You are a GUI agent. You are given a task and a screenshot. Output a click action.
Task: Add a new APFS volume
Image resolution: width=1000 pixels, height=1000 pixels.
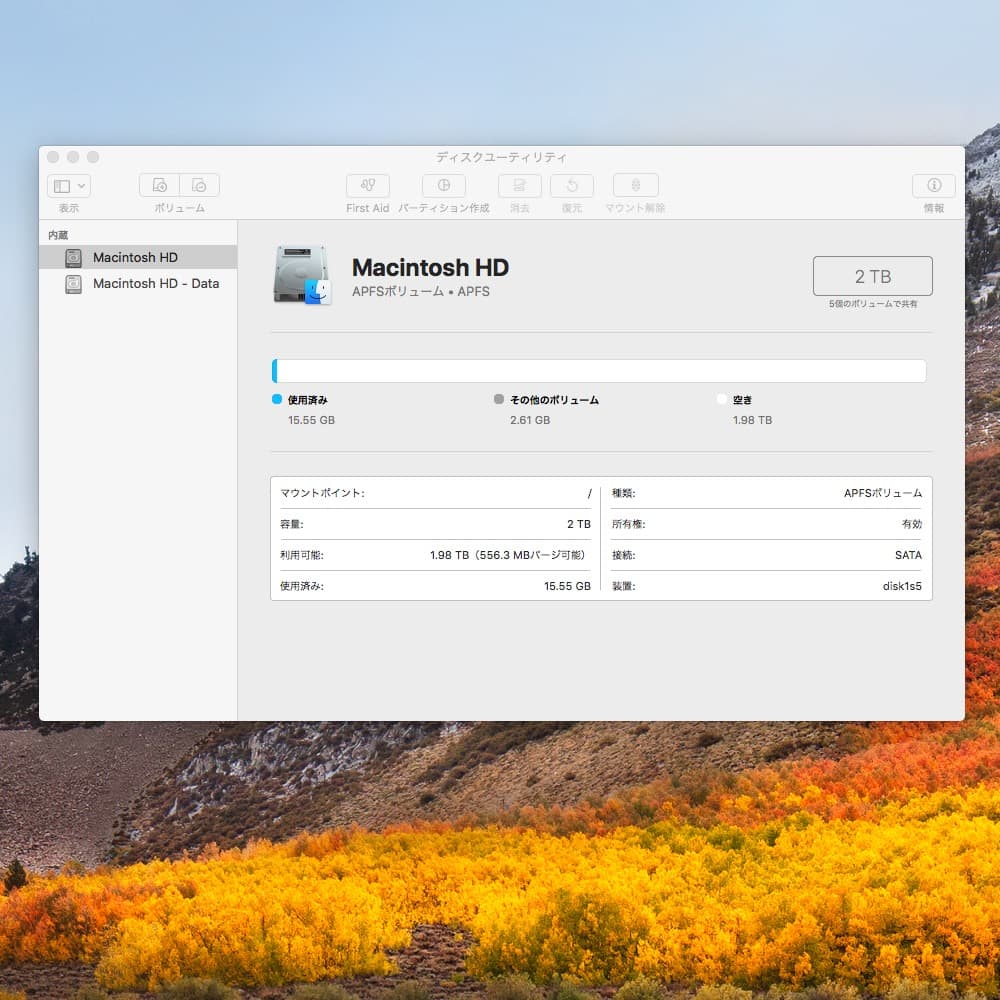[159, 186]
